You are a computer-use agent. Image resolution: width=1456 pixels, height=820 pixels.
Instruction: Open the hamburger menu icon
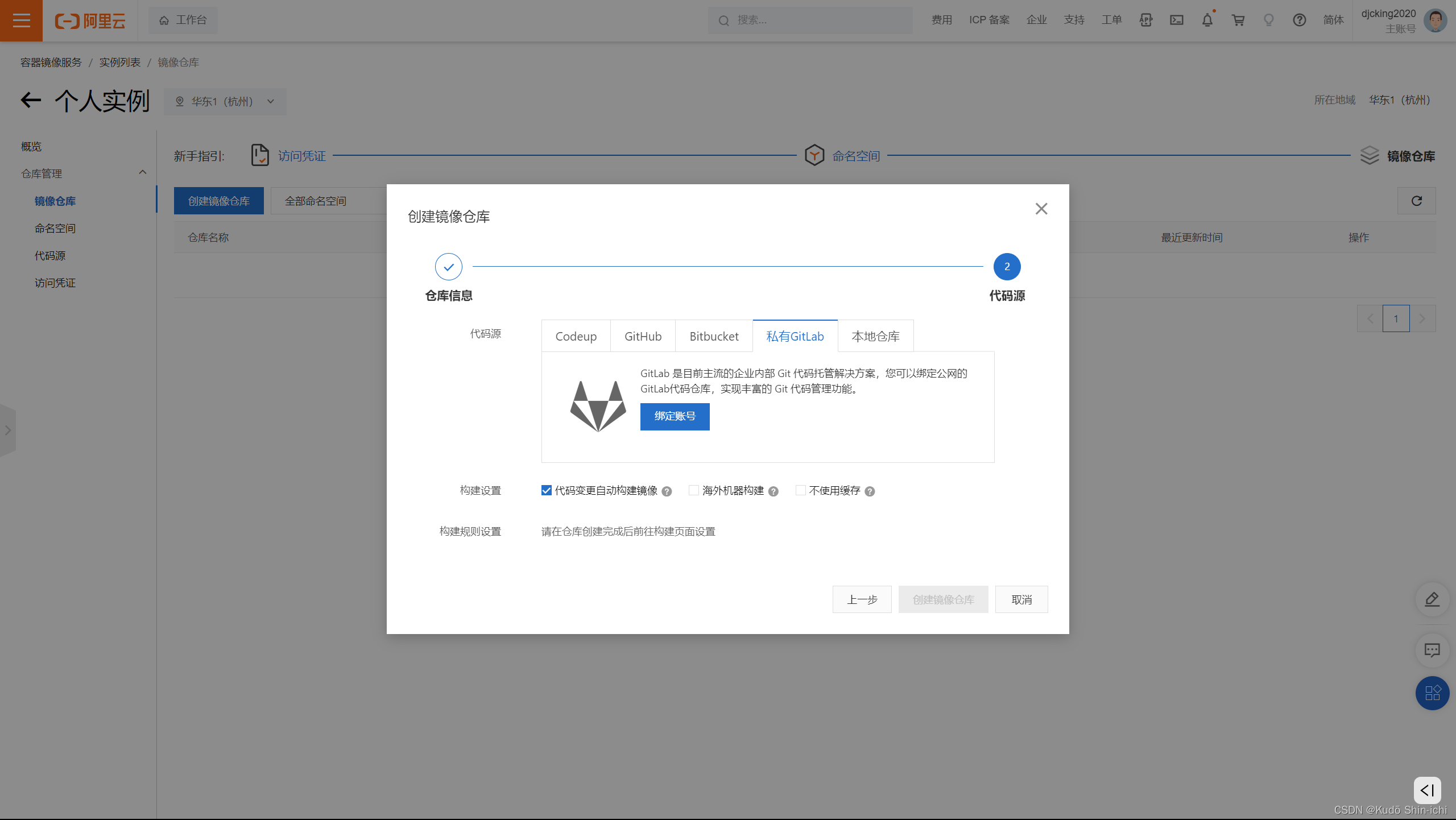pyautogui.click(x=21, y=20)
